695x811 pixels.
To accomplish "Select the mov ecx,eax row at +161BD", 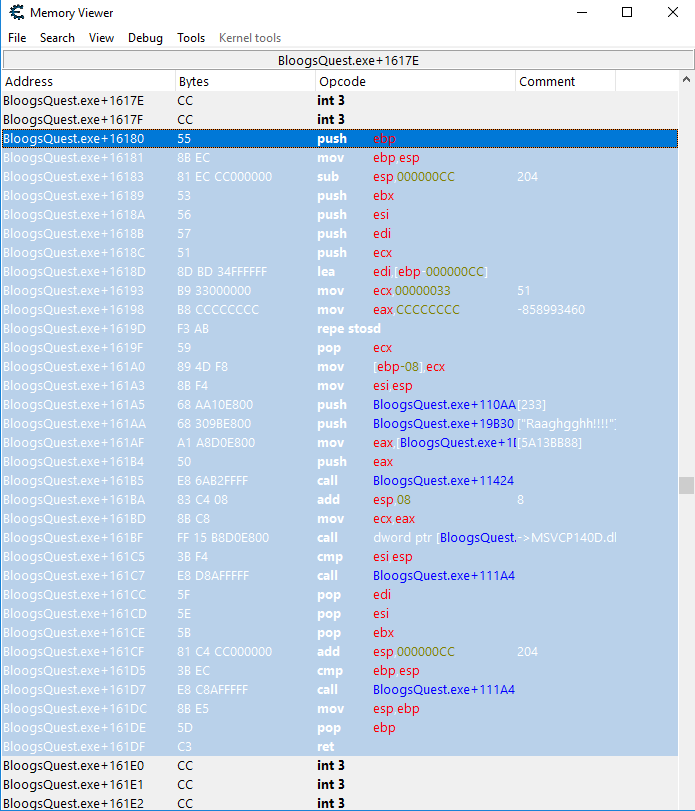I will (x=340, y=519).
